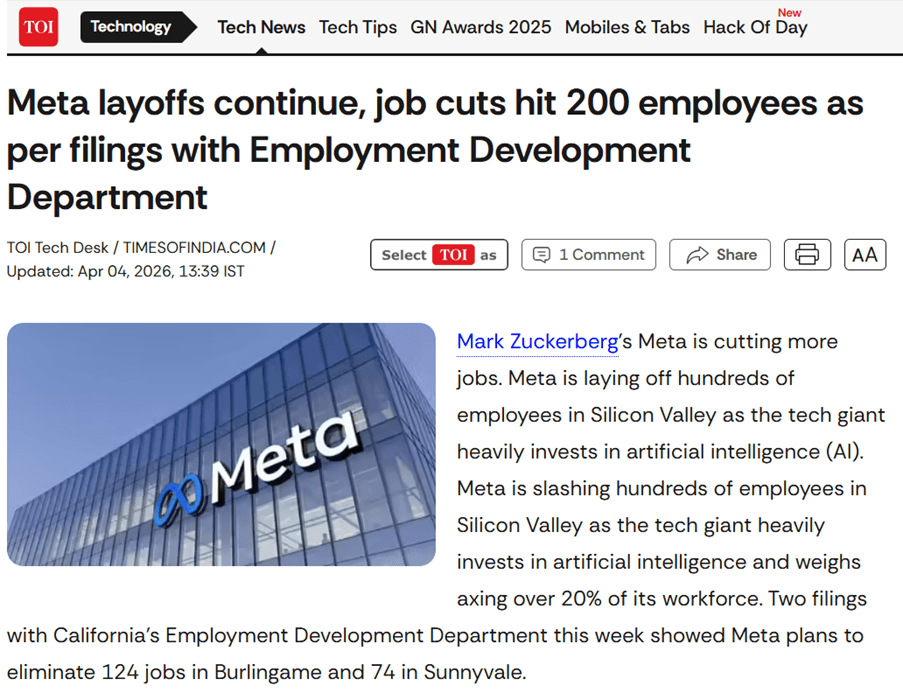Click the share arrow icon
Screen dimensions: 903x693
point(697,255)
